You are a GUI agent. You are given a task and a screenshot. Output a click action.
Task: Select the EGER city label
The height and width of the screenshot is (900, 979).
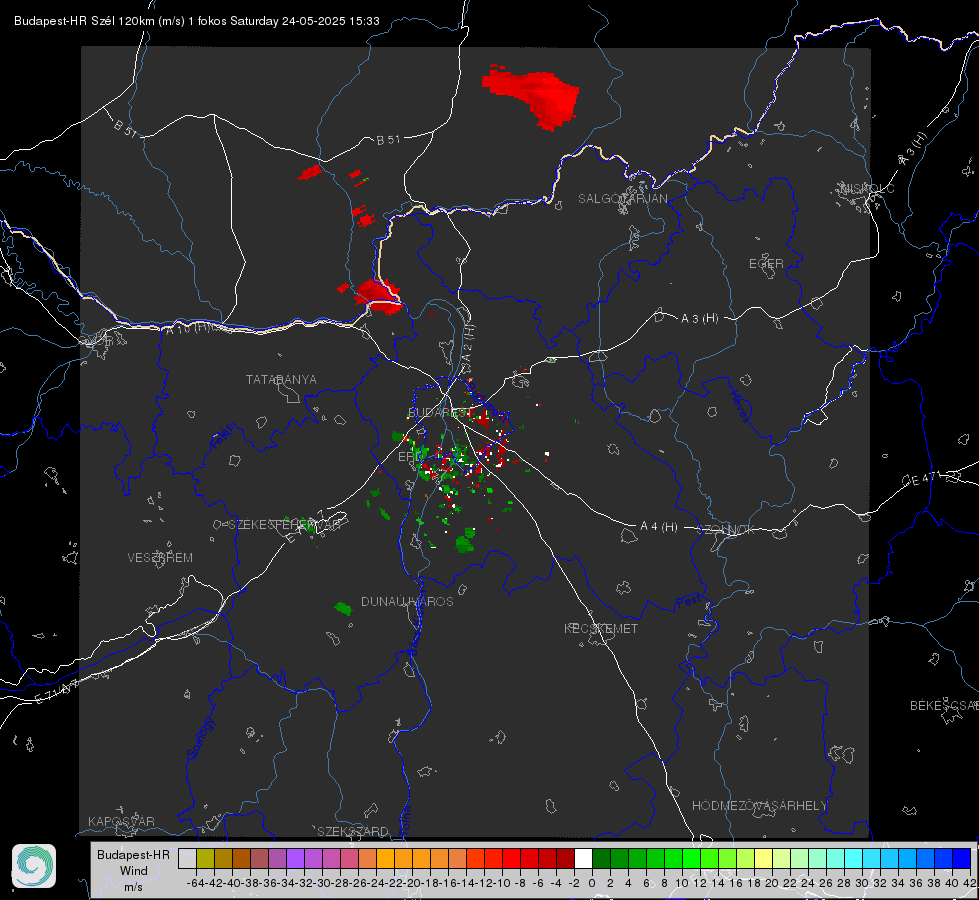tap(766, 264)
